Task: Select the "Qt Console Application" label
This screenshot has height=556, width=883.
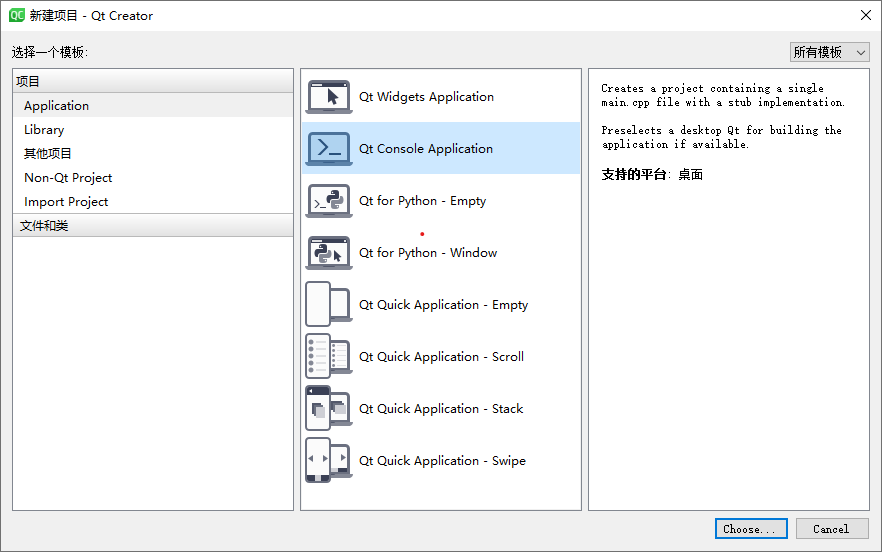Action: point(426,149)
